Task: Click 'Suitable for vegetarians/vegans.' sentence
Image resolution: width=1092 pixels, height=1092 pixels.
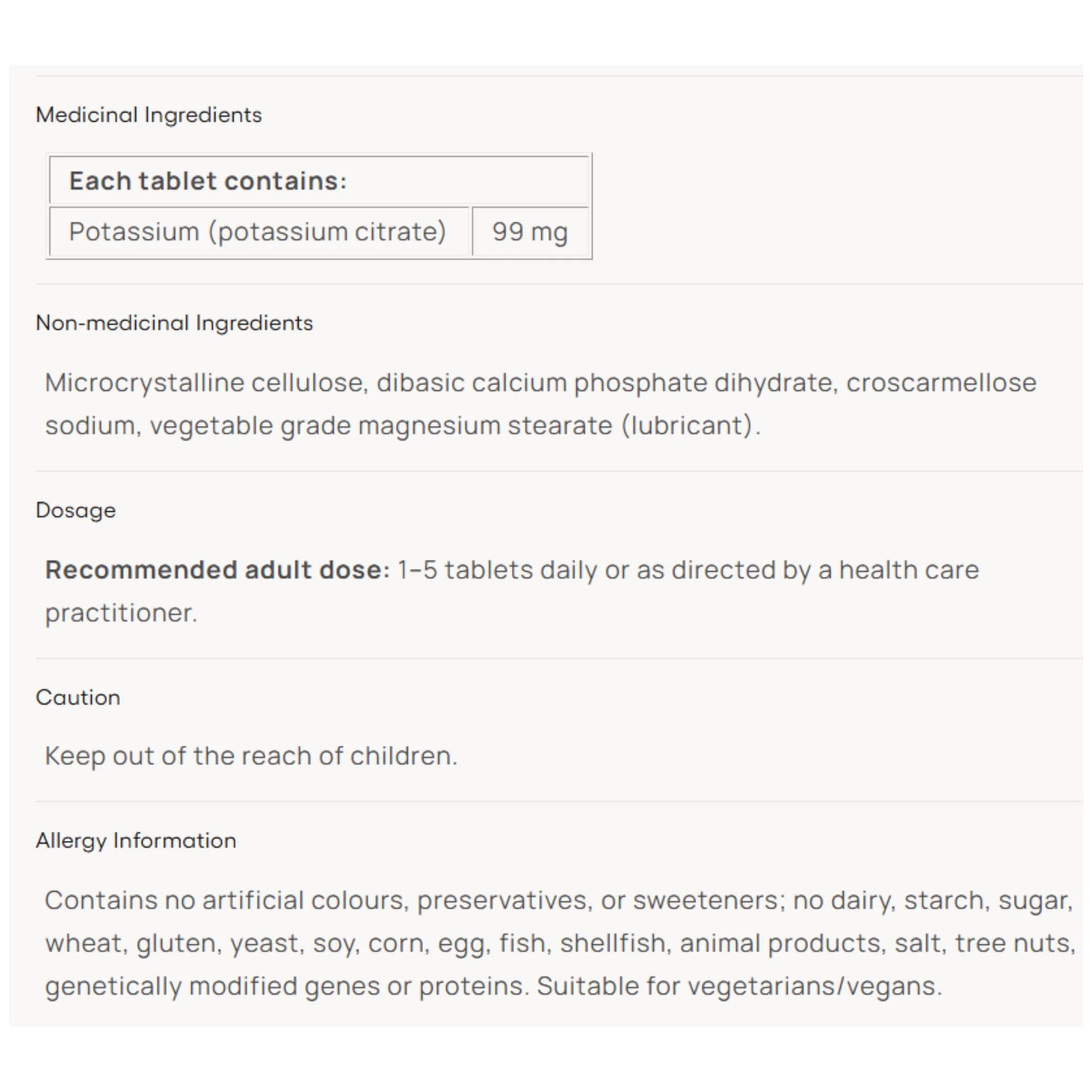Action: pyautogui.click(x=740, y=986)
